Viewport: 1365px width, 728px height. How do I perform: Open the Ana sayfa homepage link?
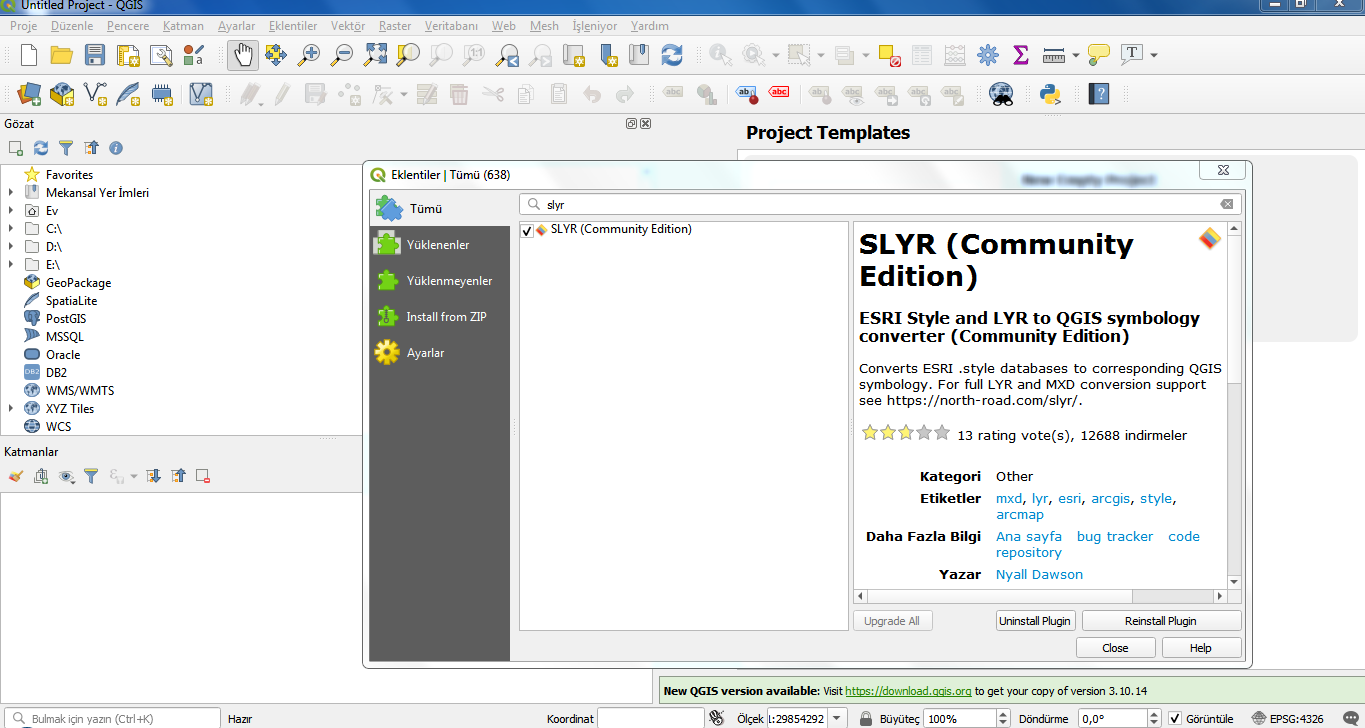point(1029,537)
